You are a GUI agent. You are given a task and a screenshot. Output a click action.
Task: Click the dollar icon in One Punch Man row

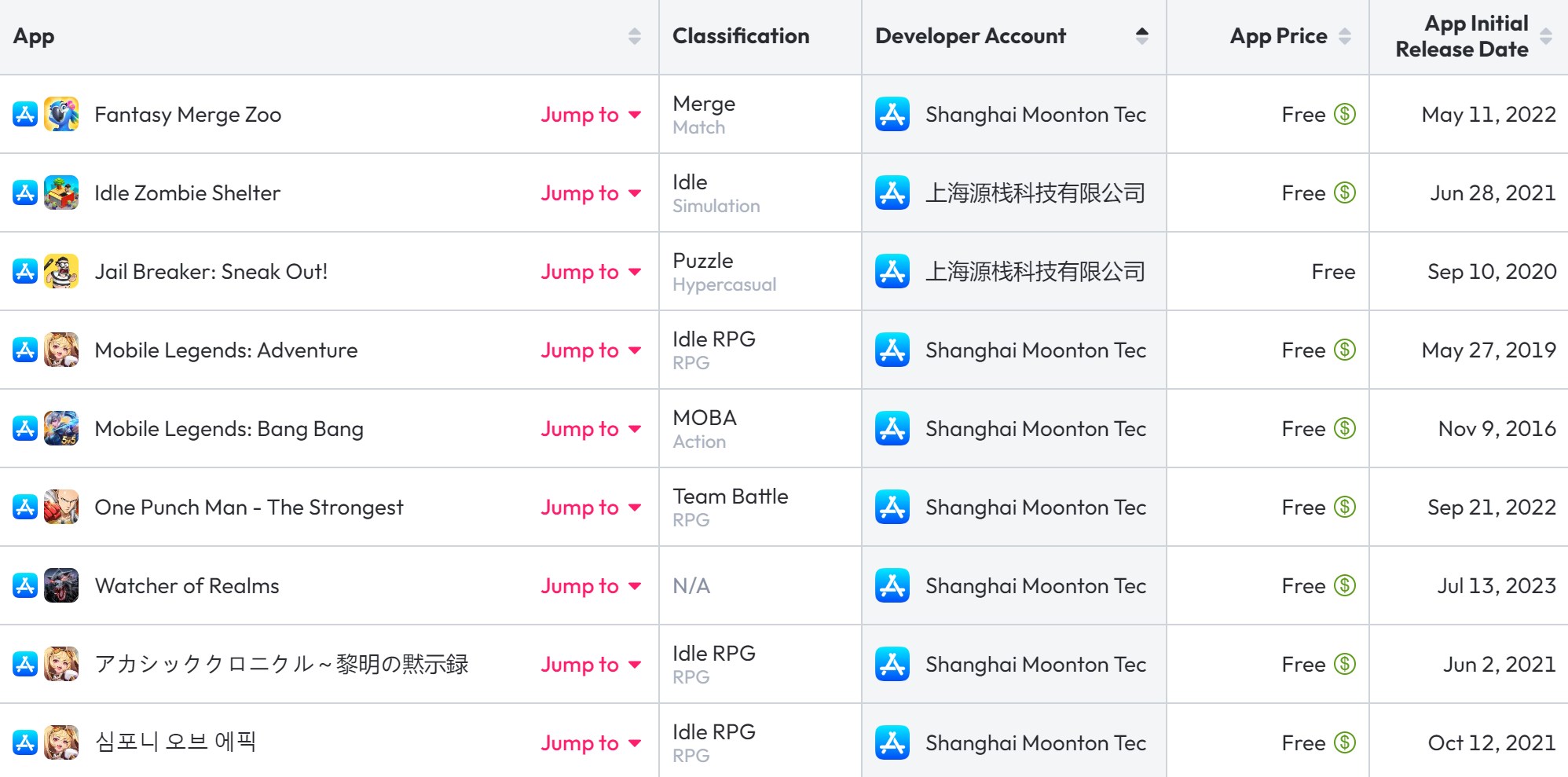[x=1345, y=507]
